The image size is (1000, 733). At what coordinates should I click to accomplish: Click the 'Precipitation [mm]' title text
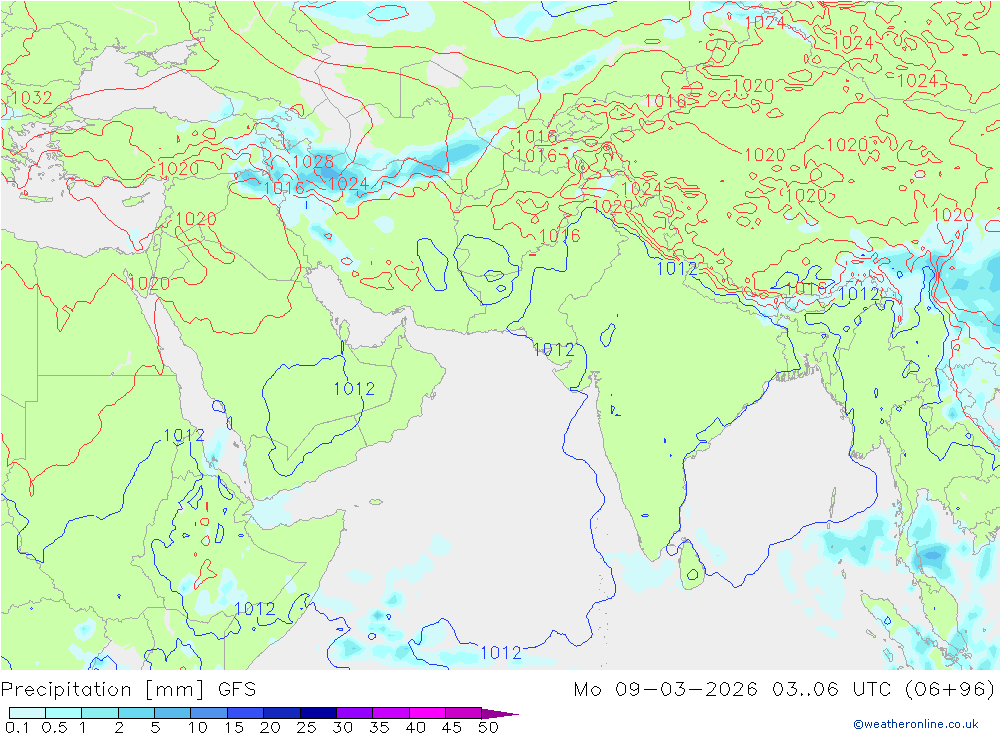103,690
